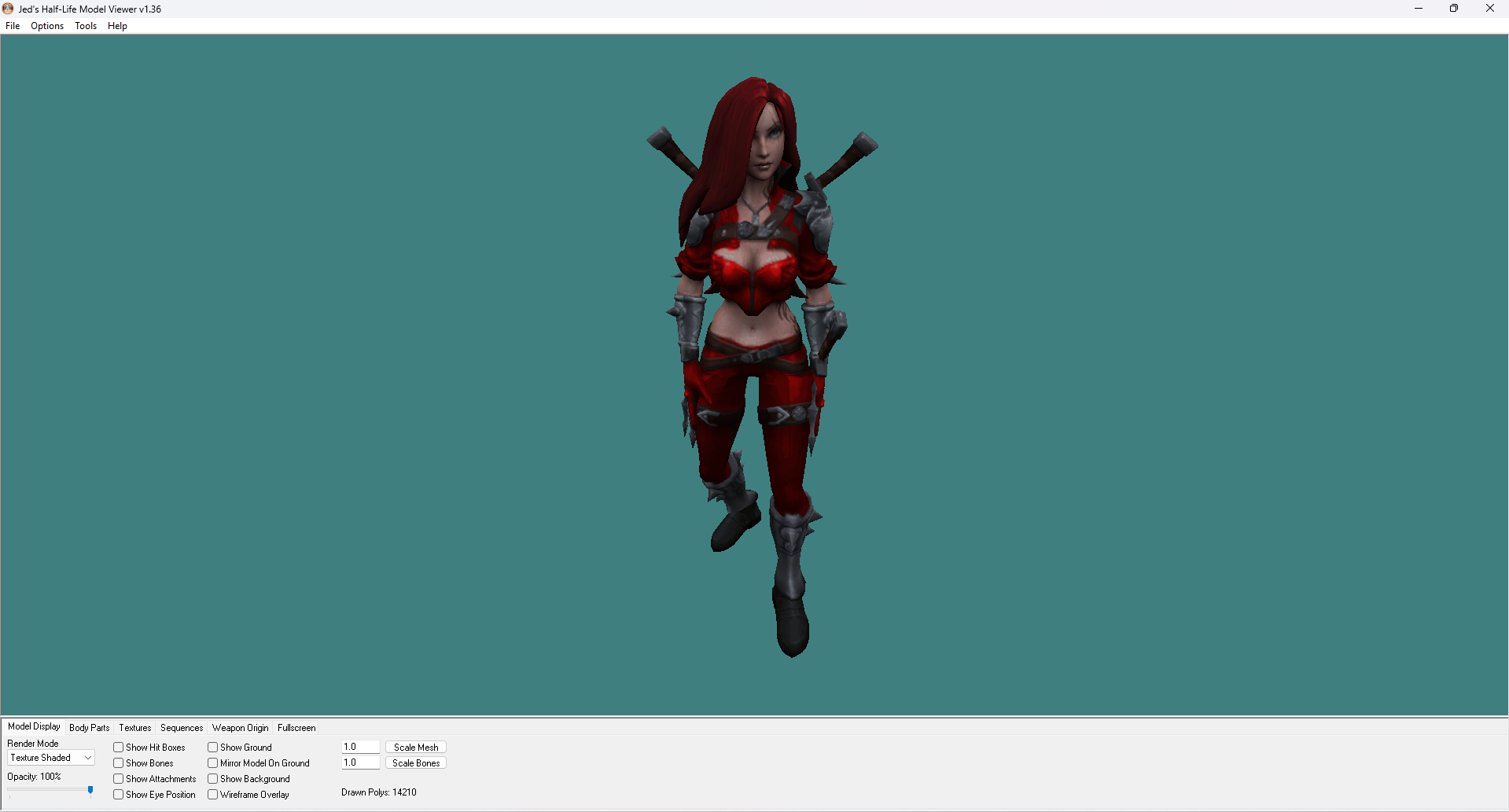This screenshot has height=812, width=1509.
Task: Enable Show Eye Position checkbox
Action: 119,795
